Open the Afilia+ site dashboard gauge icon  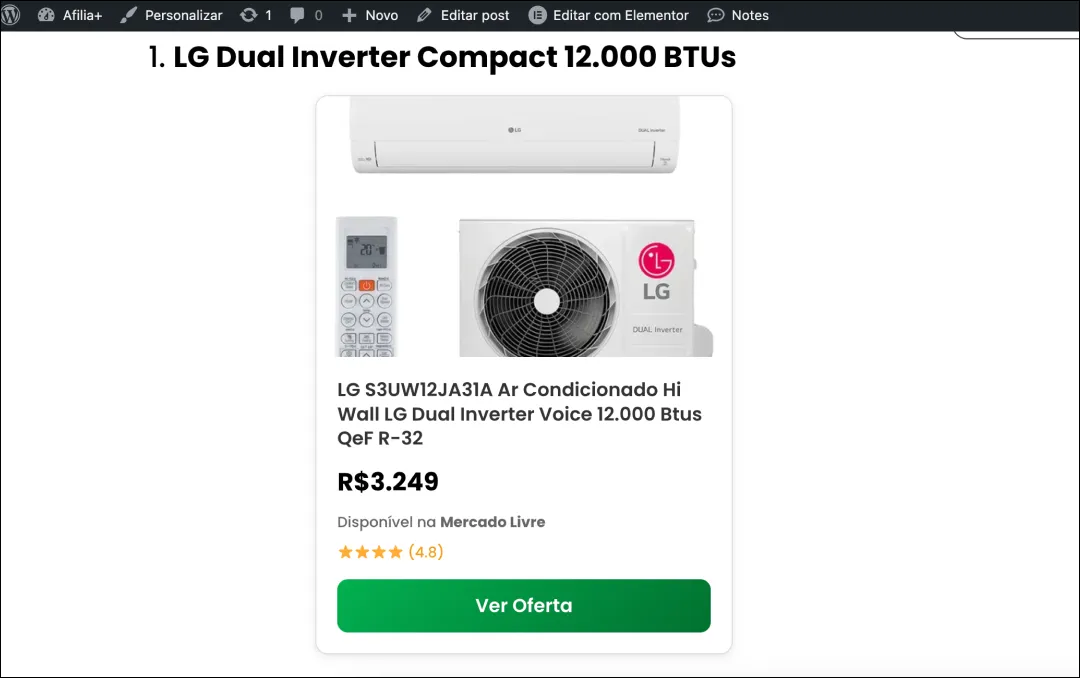[x=46, y=15]
